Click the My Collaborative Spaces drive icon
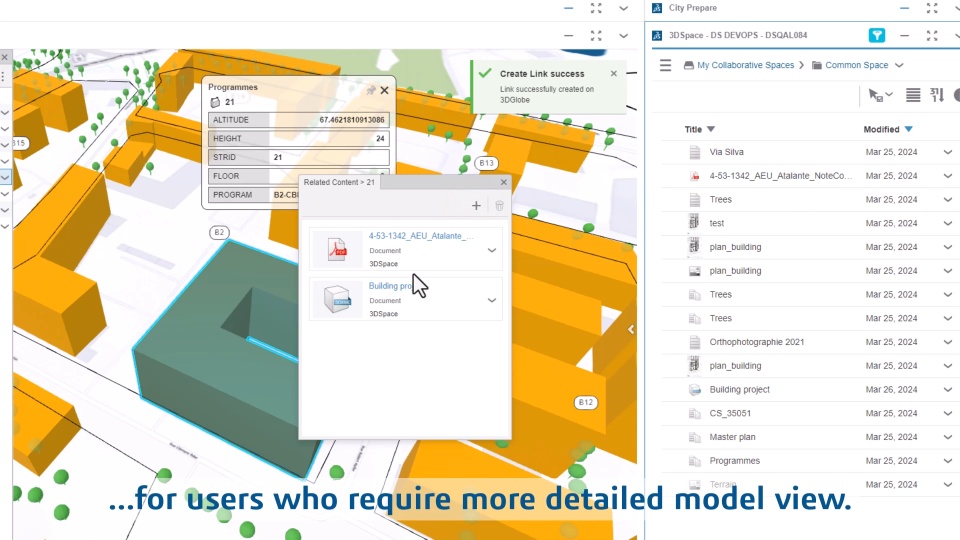This screenshot has width=960, height=540. (x=689, y=65)
